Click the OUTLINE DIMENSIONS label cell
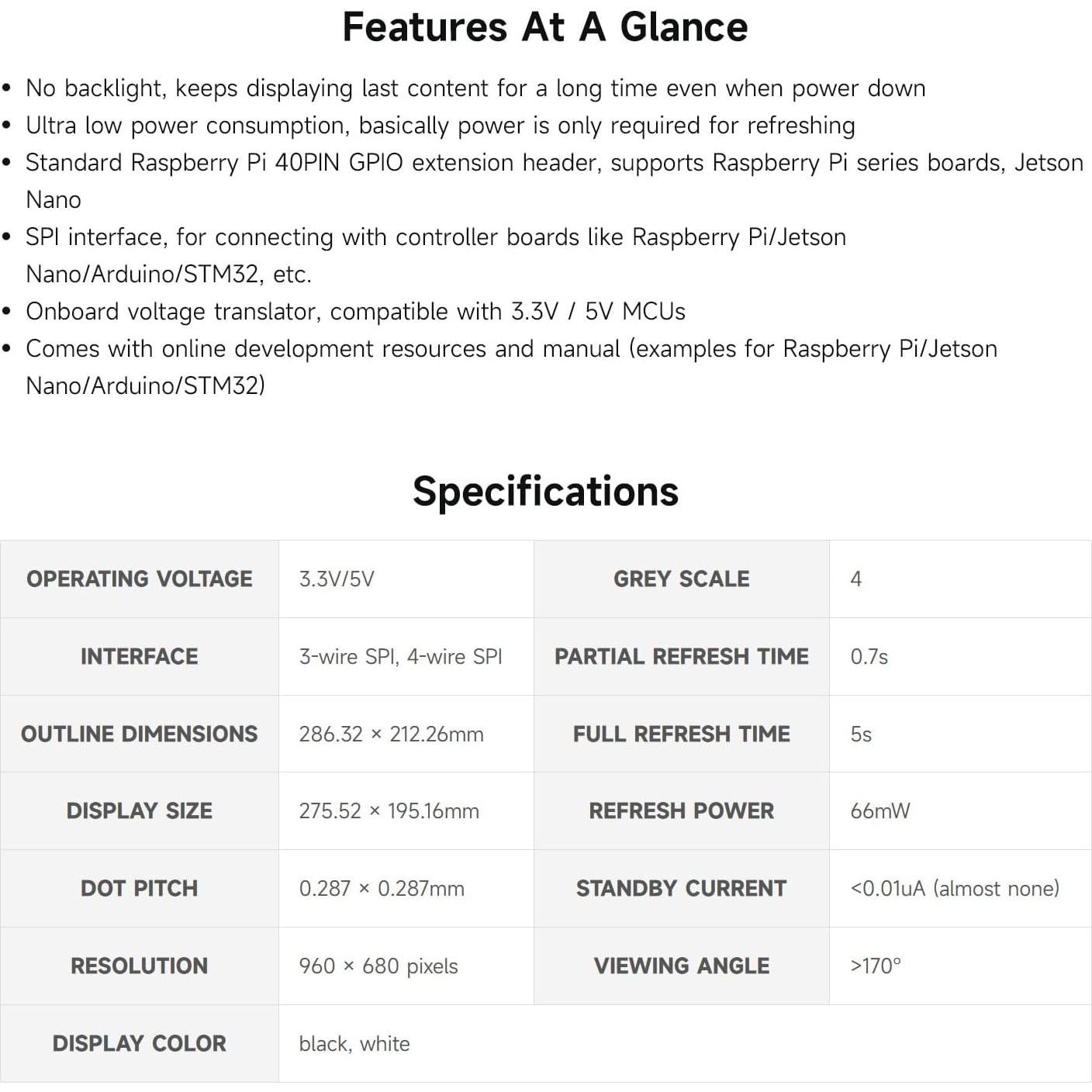The height and width of the screenshot is (1092, 1092). [140, 734]
